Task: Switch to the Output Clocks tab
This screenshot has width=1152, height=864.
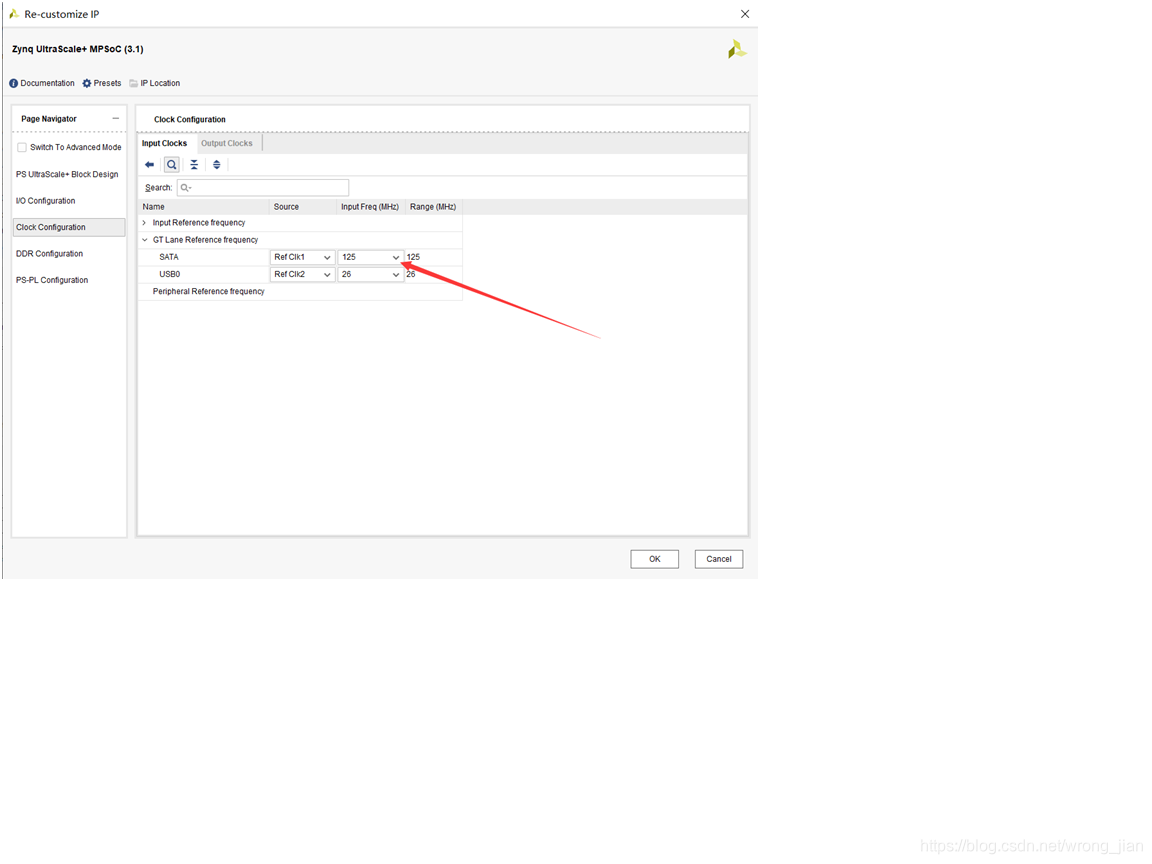Action: [x=227, y=143]
